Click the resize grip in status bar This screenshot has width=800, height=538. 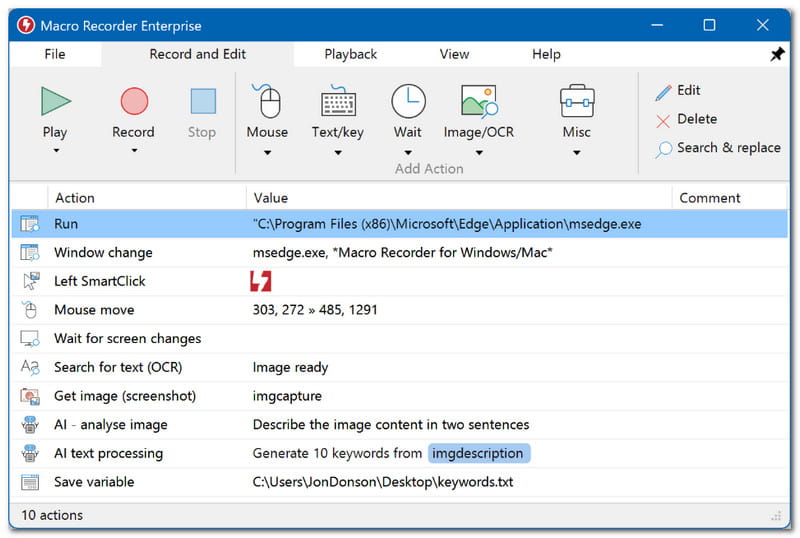tap(777, 516)
